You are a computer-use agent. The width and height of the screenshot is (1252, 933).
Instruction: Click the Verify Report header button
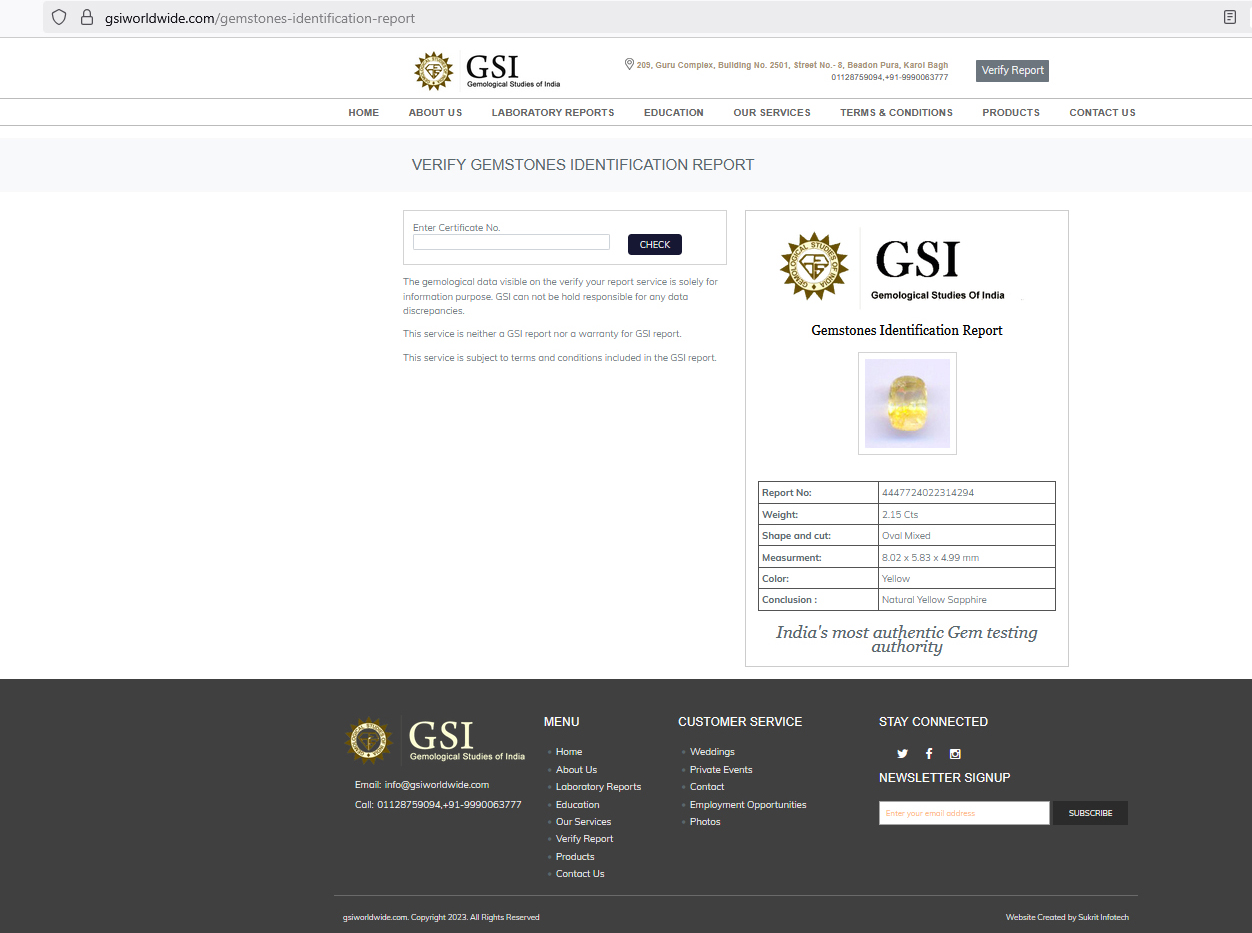pyautogui.click(x=1012, y=71)
